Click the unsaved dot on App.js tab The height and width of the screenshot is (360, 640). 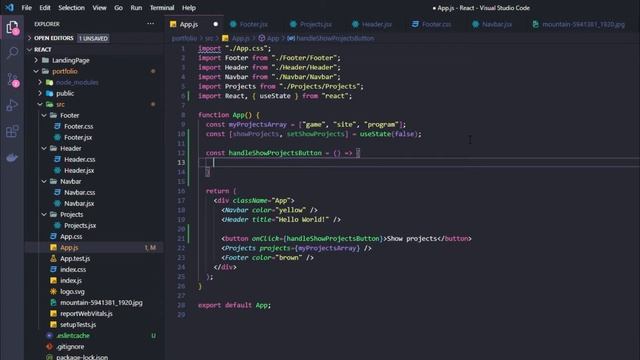pos(216,24)
